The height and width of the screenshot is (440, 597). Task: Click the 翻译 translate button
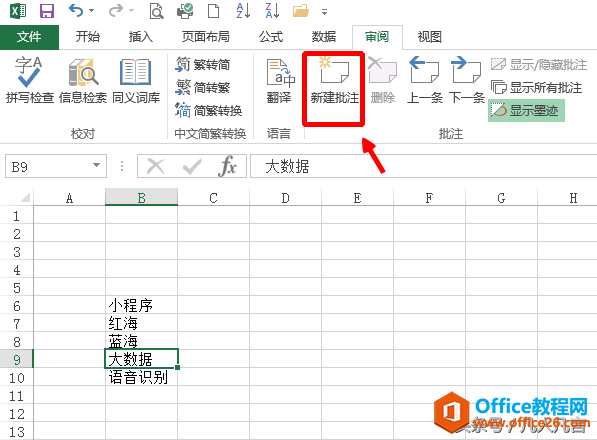pyautogui.click(x=279, y=80)
